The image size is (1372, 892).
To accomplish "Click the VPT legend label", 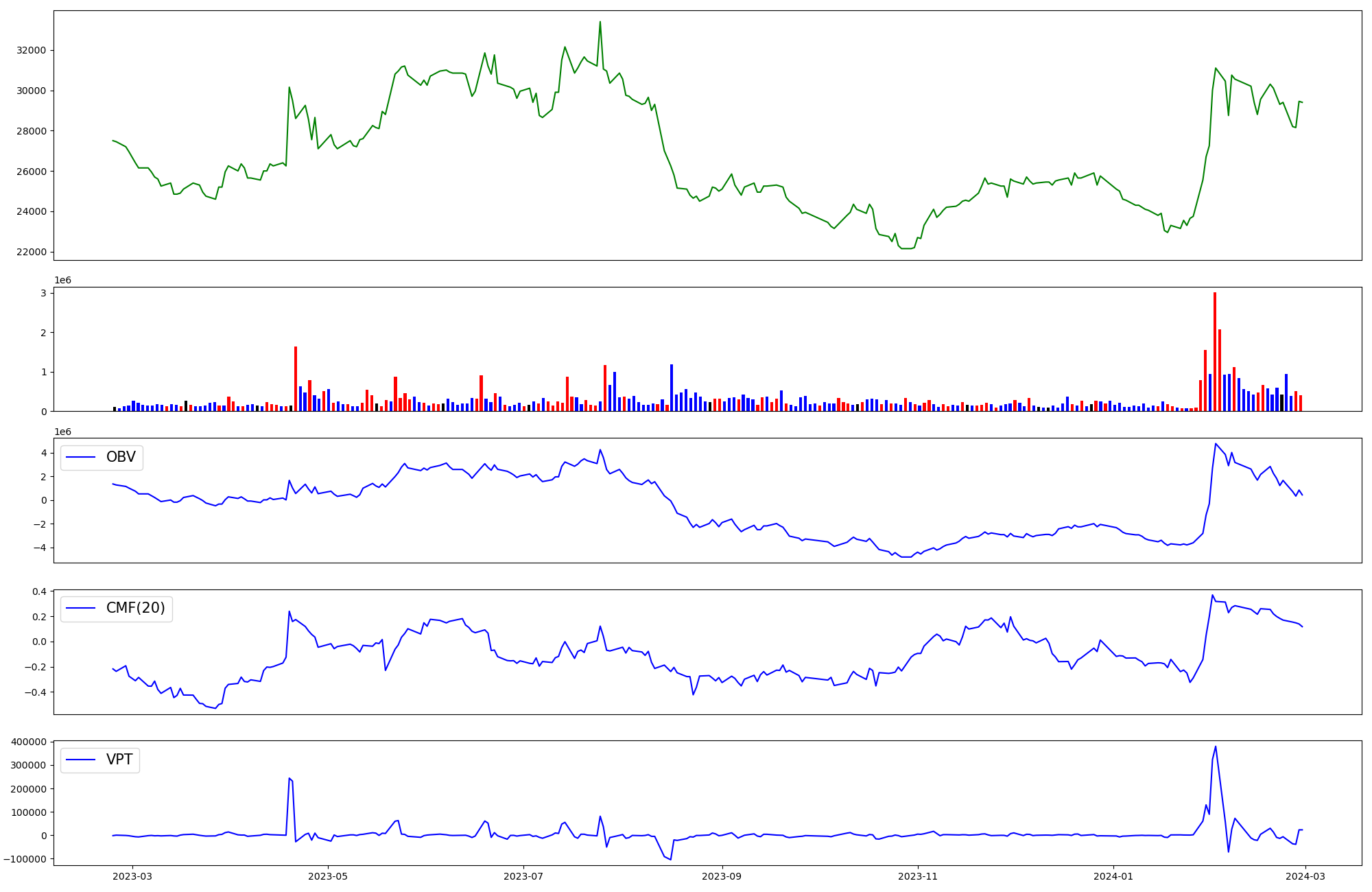I will point(119,760).
